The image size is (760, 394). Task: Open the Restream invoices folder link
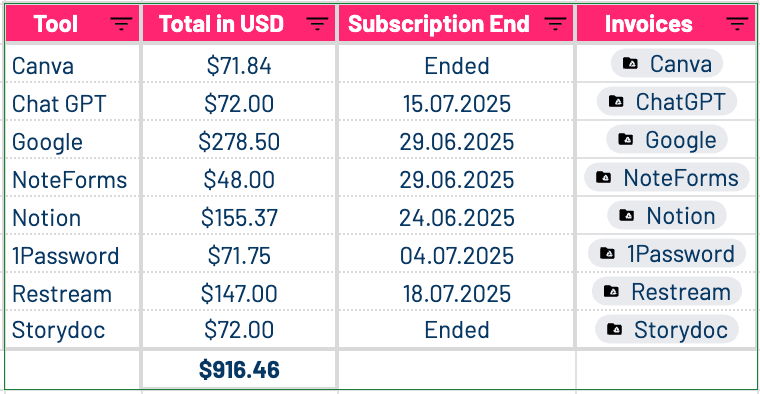[x=667, y=292]
